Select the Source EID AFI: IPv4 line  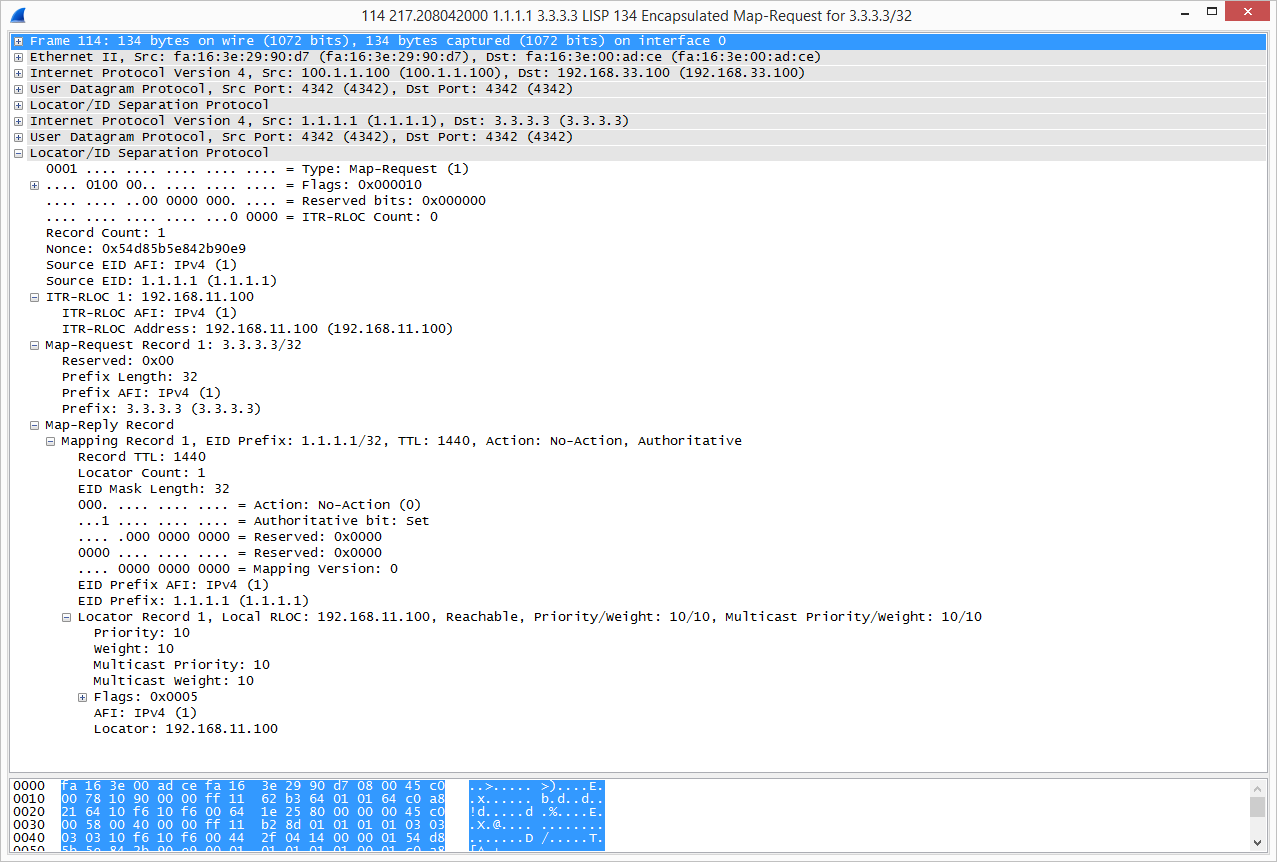click(142, 265)
